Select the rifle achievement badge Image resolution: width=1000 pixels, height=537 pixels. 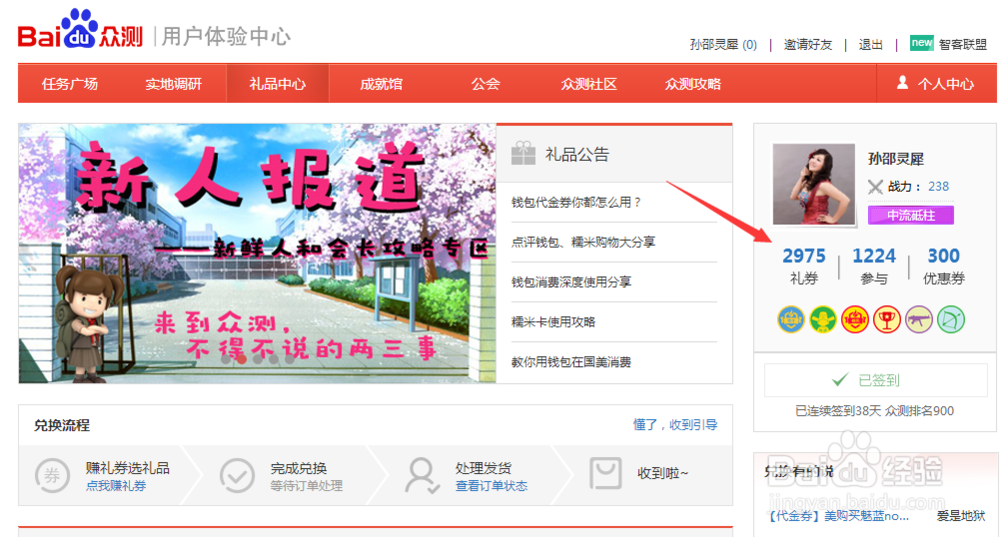[x=918, y=319]
